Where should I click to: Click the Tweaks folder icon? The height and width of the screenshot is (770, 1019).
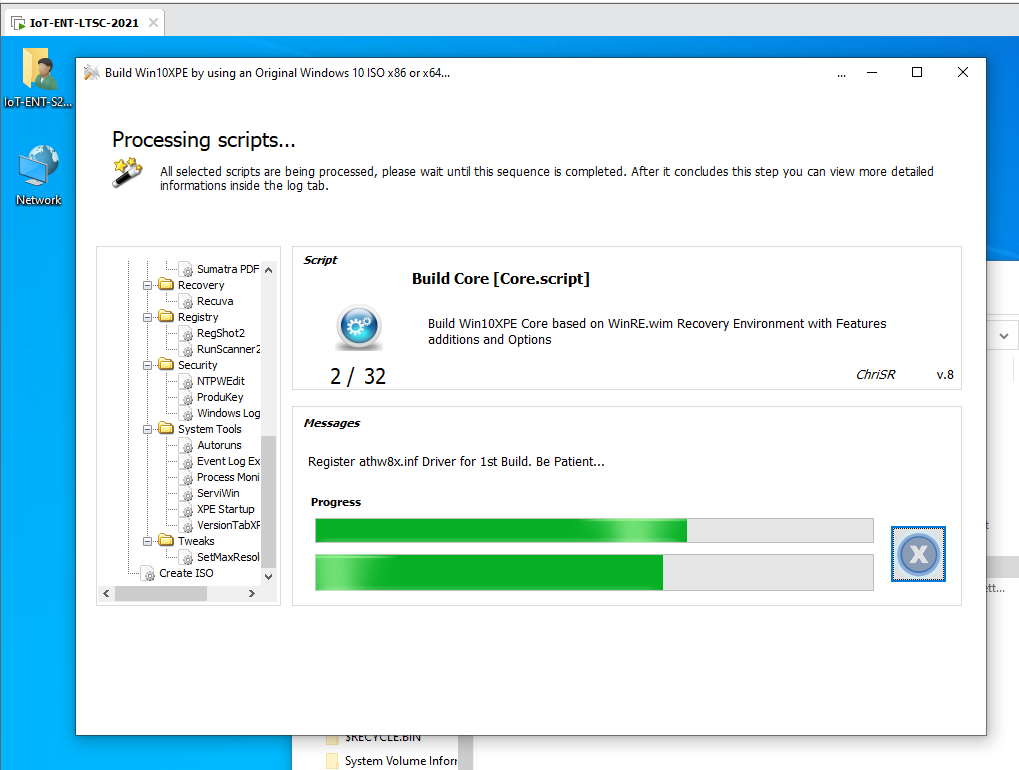point(166,541)
